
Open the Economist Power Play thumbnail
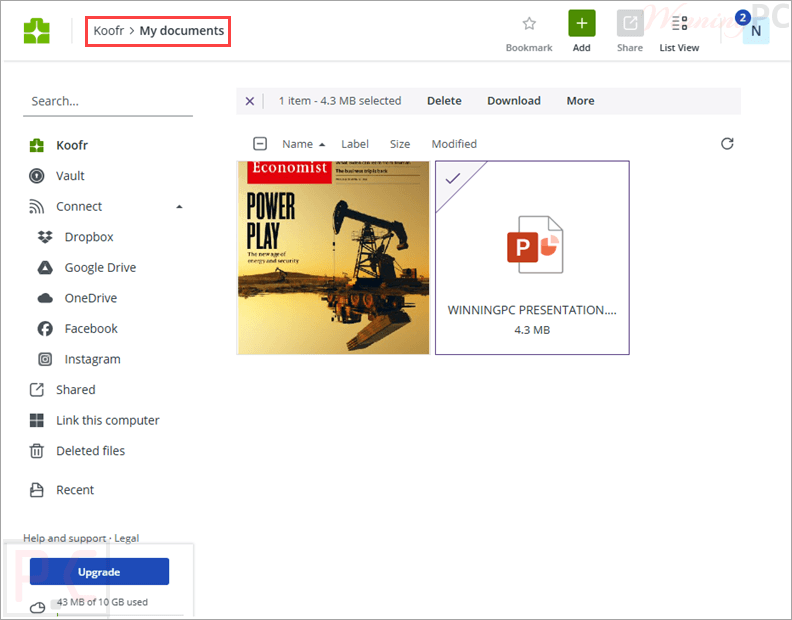tap(333, 258)
